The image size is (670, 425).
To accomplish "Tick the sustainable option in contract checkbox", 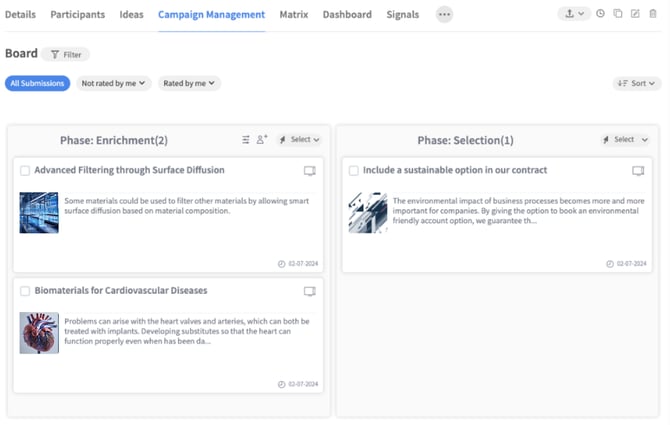I will tap(354, 171).
